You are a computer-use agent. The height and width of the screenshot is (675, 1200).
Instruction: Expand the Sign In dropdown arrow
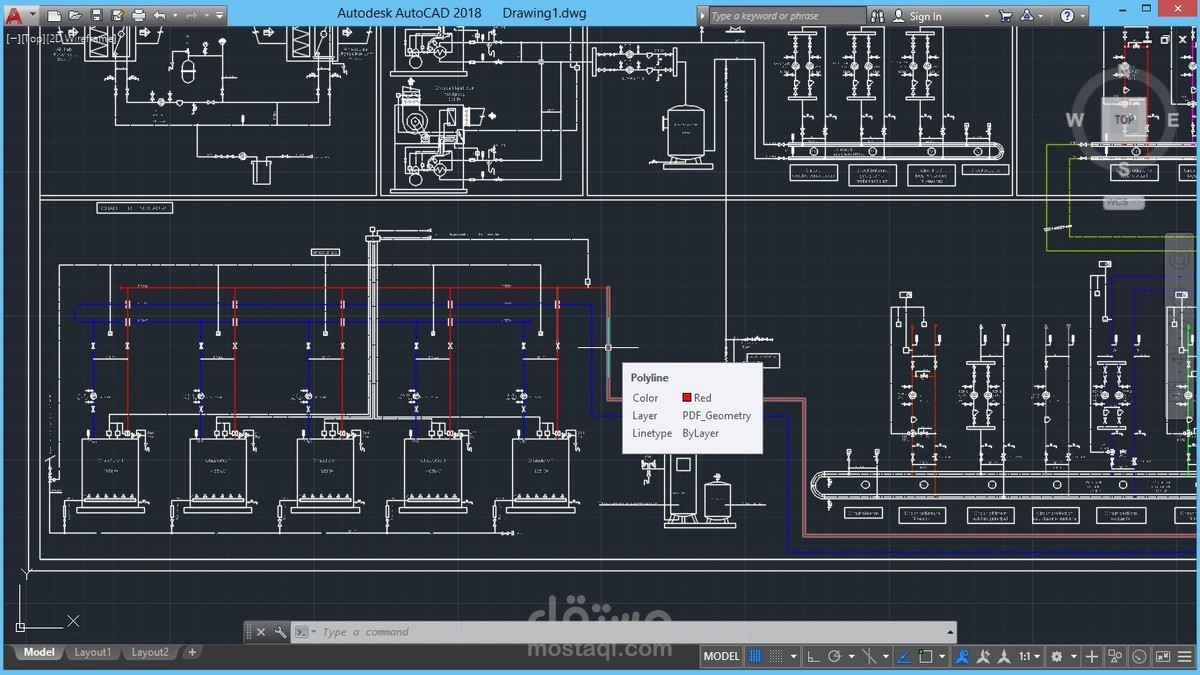pyautogui.click(x=987, y=16)
